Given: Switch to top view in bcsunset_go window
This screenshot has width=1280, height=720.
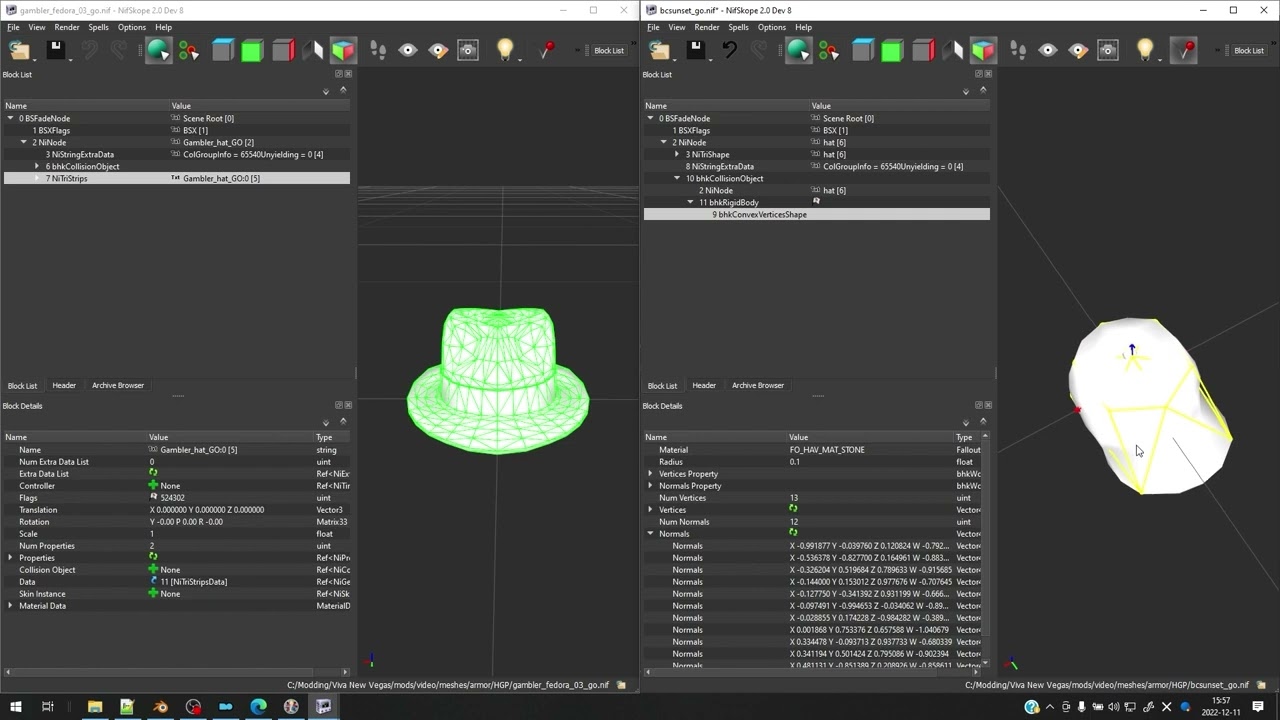Looking at the screenshot, I should [x=862, y=50].
